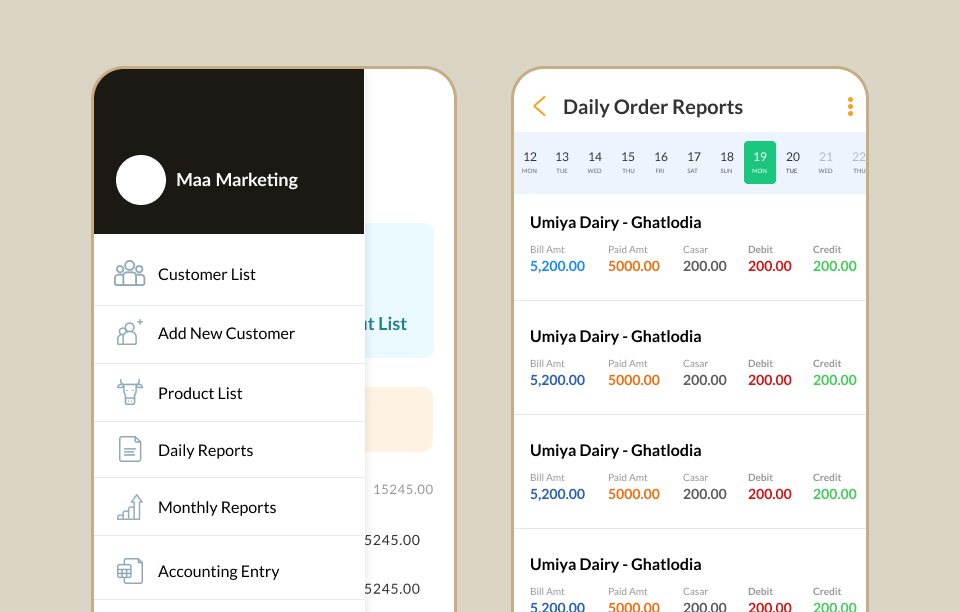The height and width of the screenshot is (612, 960).
Task: Click the Product List cow icon
Action: point(130,392)
